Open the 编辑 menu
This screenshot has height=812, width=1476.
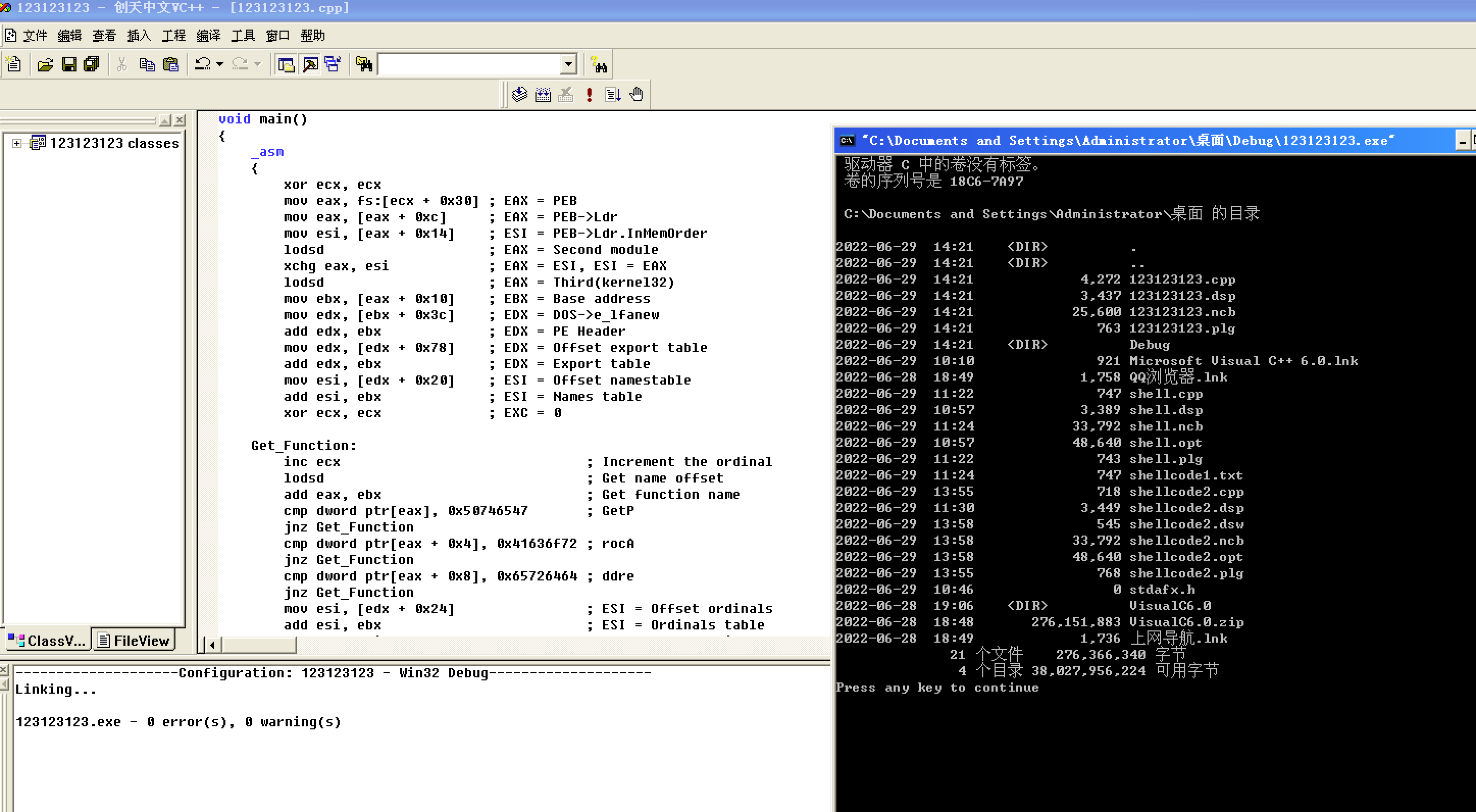pyautogui.click(x=70, y=36)
